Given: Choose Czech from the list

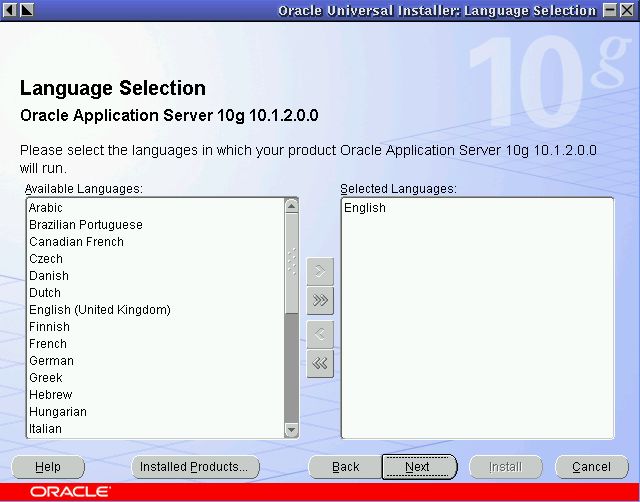Looking at the screenshot, I should pyautogui.click(x=156, y=259).
